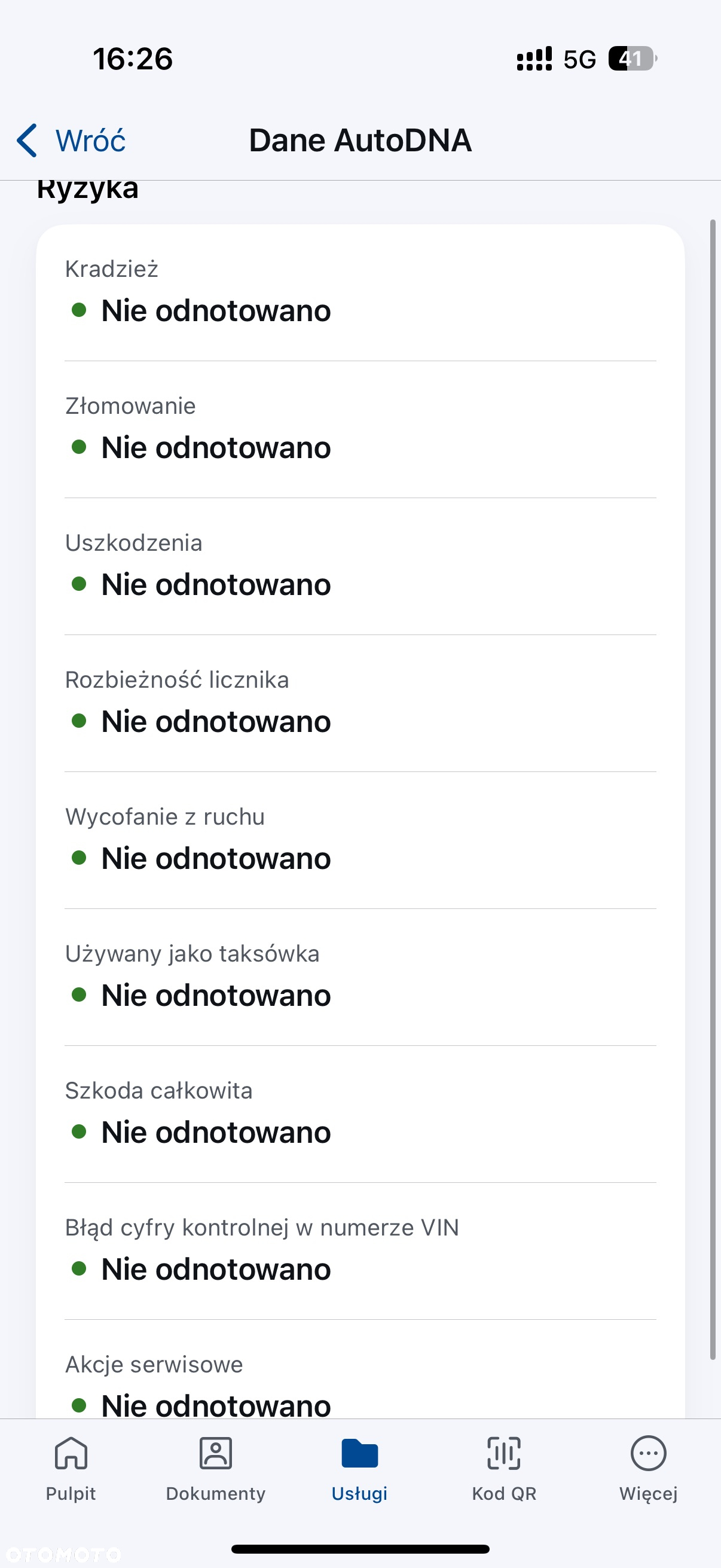
Task: Select the Usługi folder icon
Action: [359, 1454]
